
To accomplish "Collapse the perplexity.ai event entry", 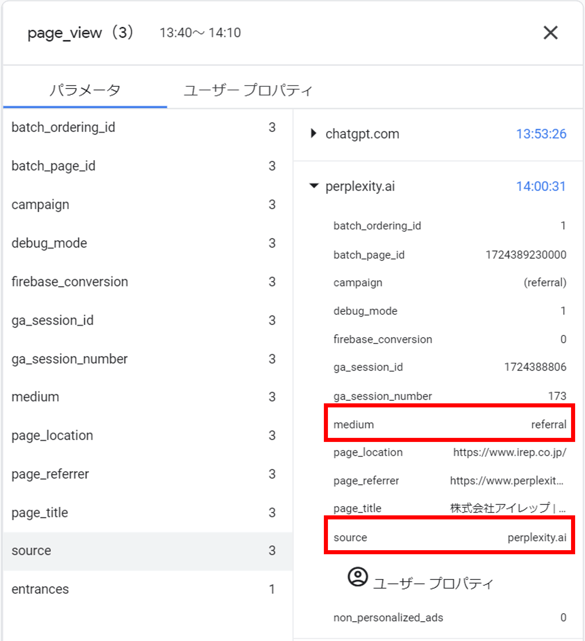I will (314, 186).
